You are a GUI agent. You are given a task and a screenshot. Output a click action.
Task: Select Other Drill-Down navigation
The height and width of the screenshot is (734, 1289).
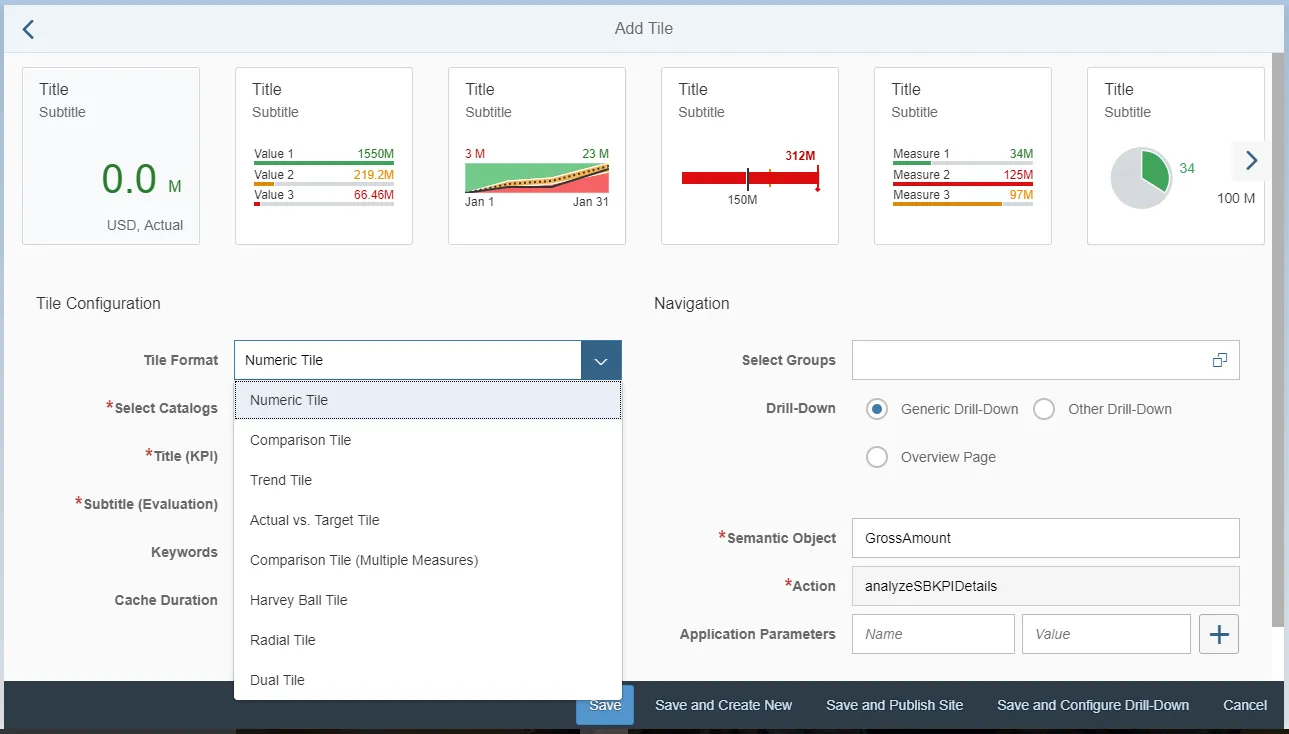tap(1043, 409)
